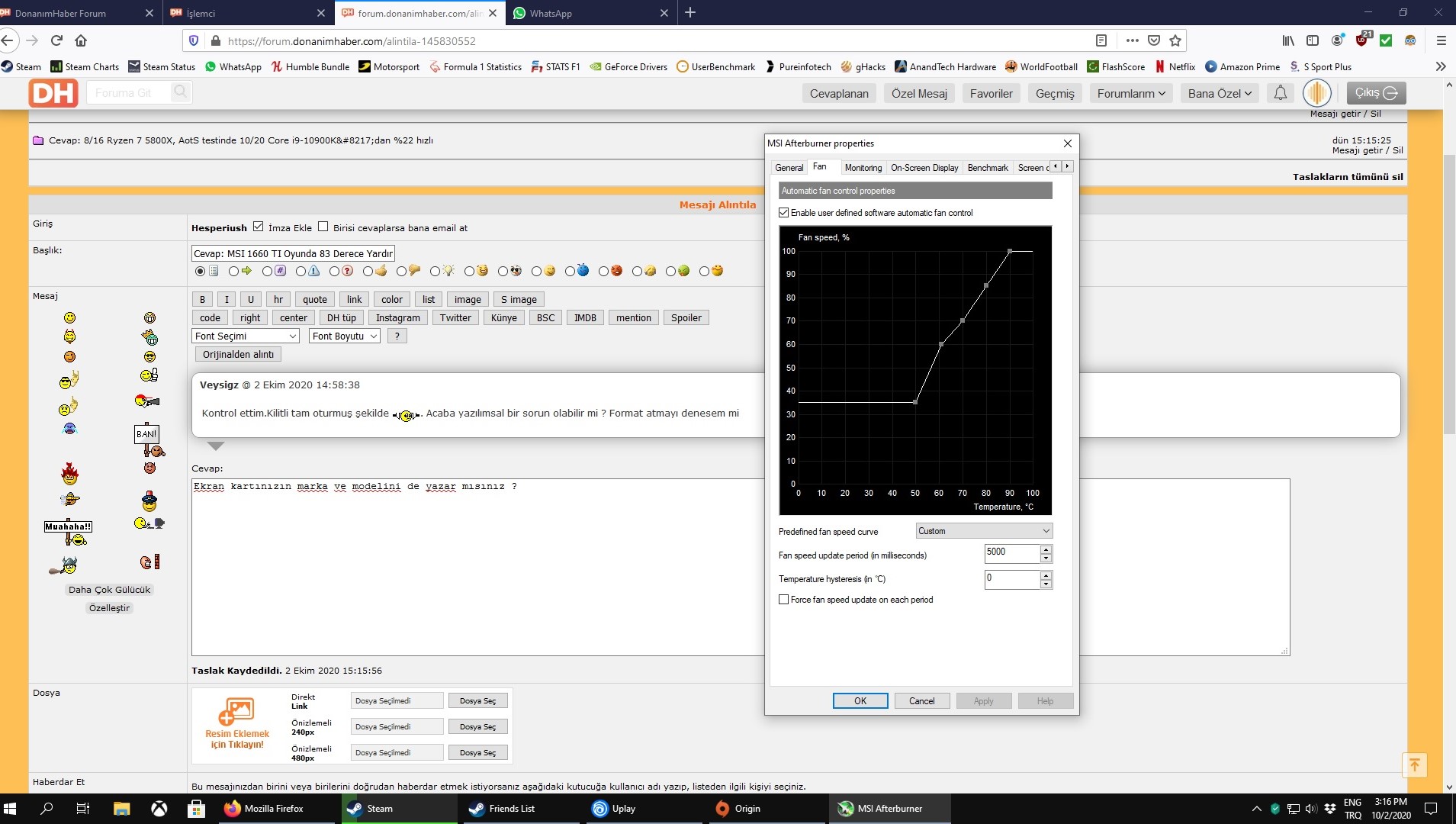Uncheck the İmza Ekle checkbox
Image resolution: width=1456 pixels, height=824 pixels.
(259, 227)
